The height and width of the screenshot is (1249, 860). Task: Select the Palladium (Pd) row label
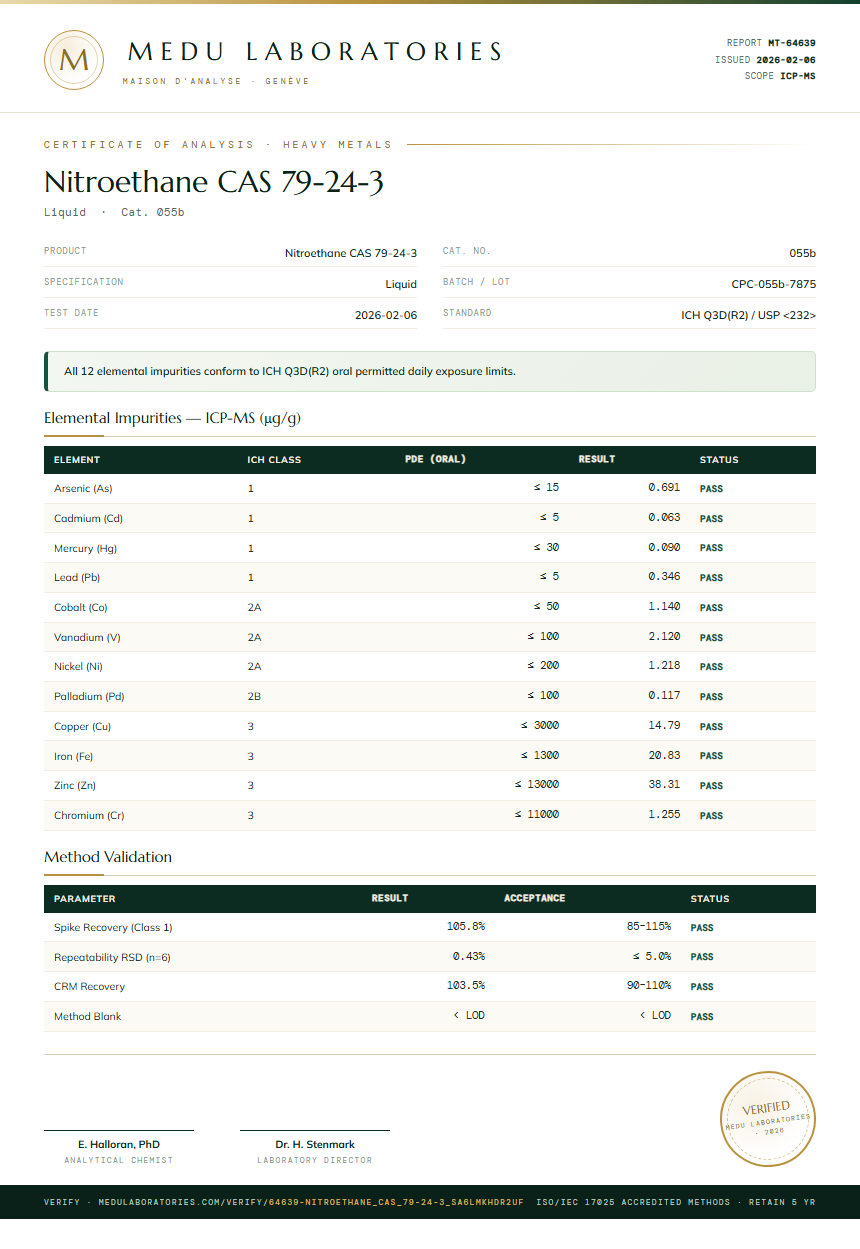point(89,697)
